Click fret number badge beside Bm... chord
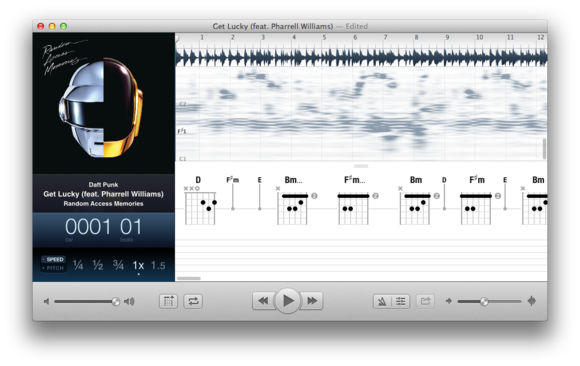Image resolution: width=580 pixels, height=366 pixels. click(314, 196)
